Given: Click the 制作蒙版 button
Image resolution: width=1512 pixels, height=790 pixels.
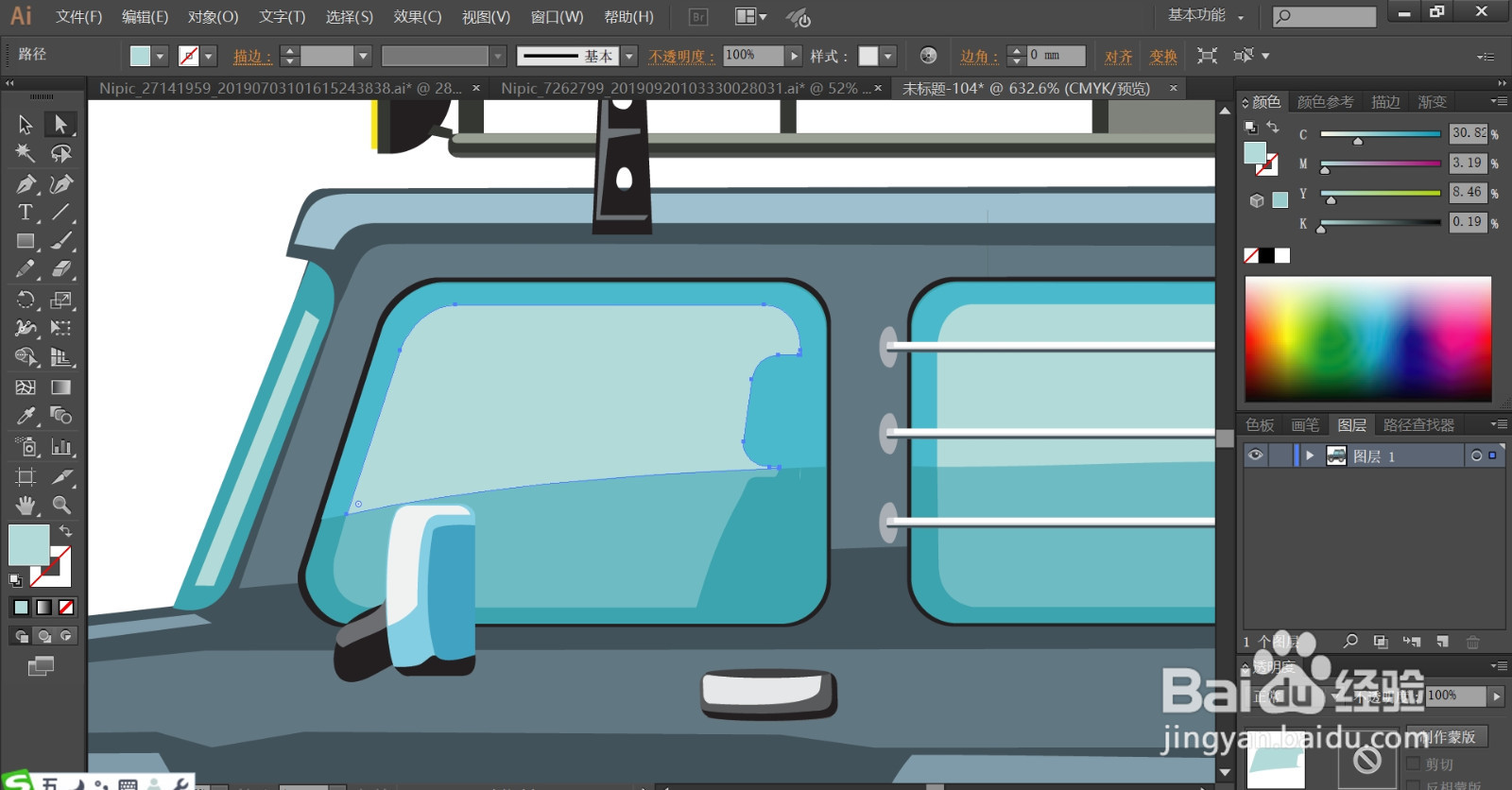Looking at the screenshot, I should (1447, 736).
